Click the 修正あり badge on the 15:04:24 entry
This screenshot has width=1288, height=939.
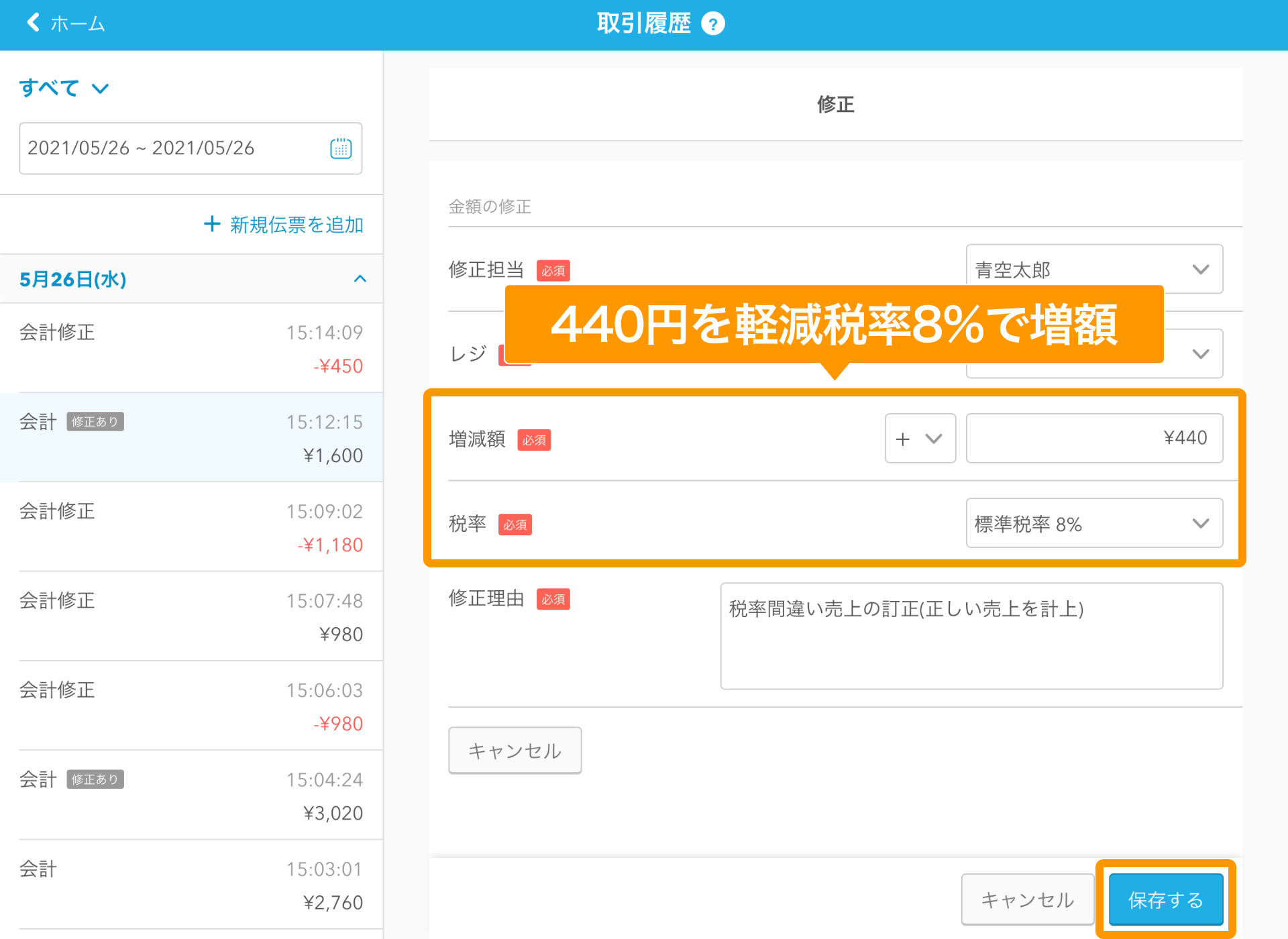click(x=95, y=779)
